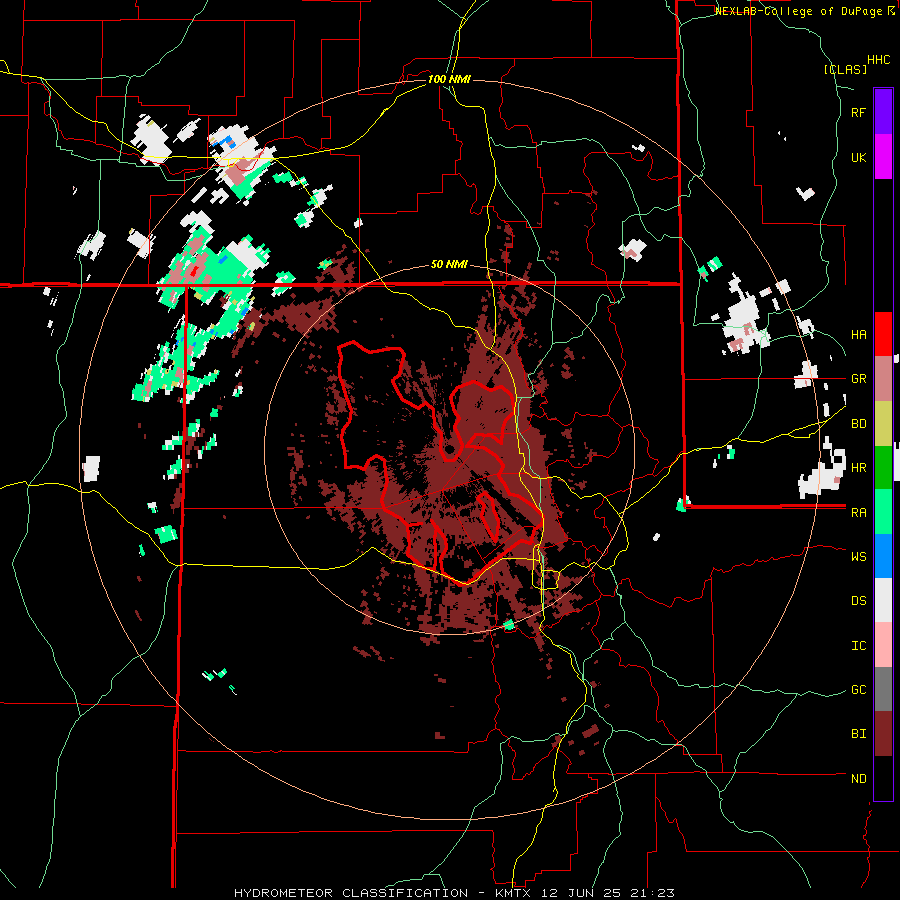
Task: Select the GR legend label
Action: [858, 379]
